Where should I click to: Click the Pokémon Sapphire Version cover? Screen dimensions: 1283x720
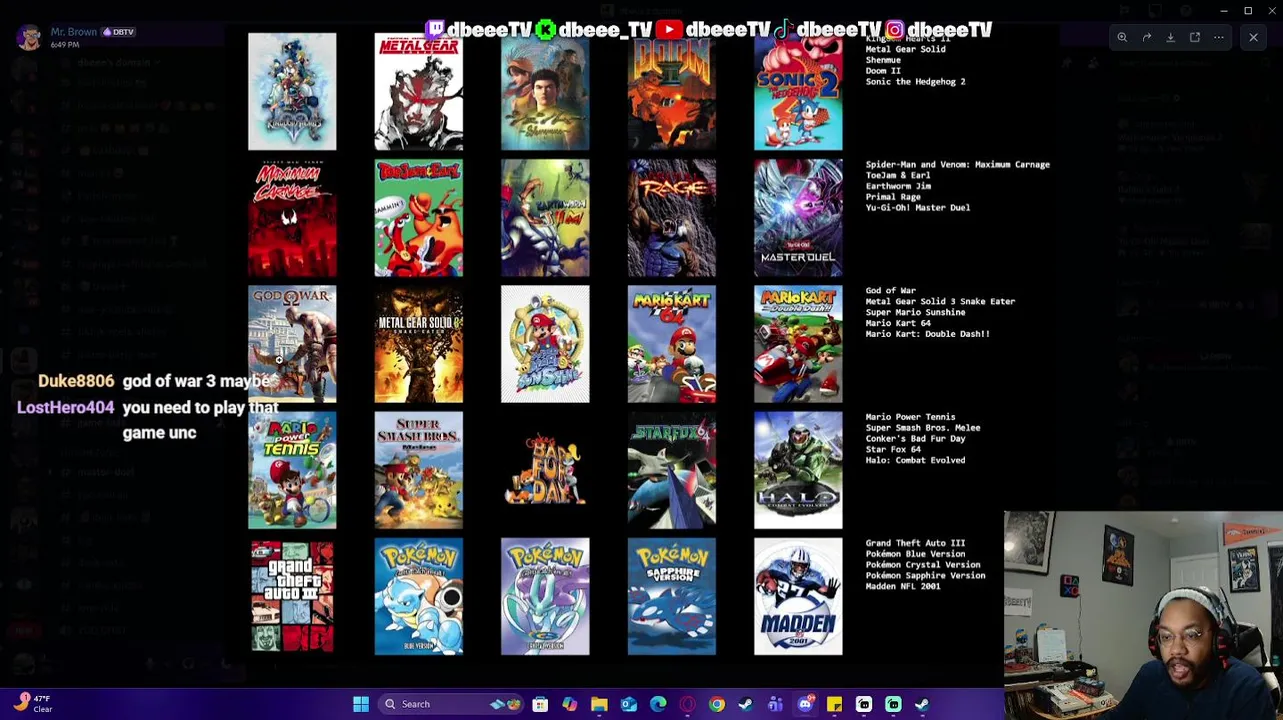pos(672,597)
